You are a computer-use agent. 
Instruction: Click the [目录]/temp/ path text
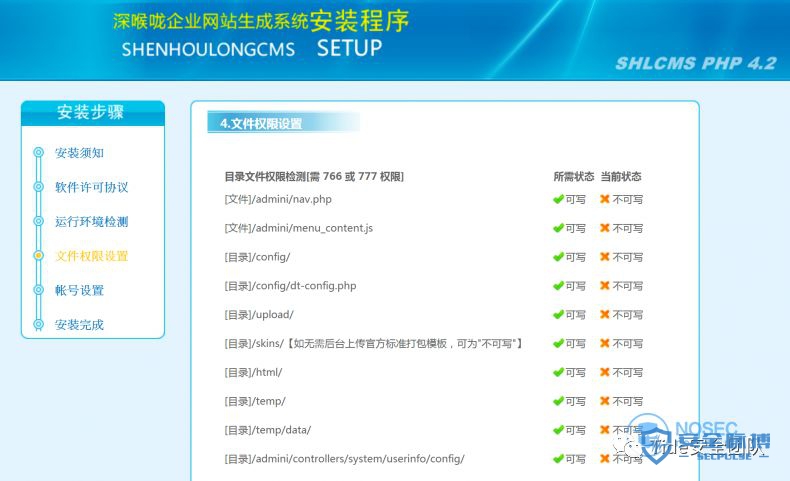(255, 401)
